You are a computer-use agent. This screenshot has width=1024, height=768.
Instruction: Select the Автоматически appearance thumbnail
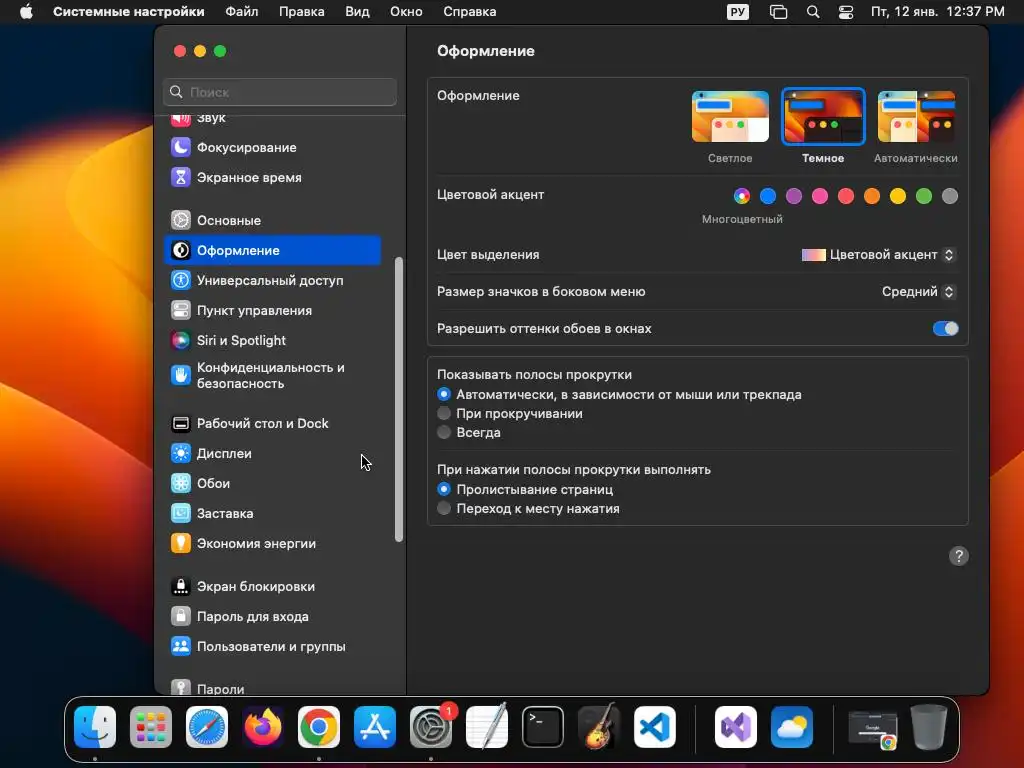point(916,116)
